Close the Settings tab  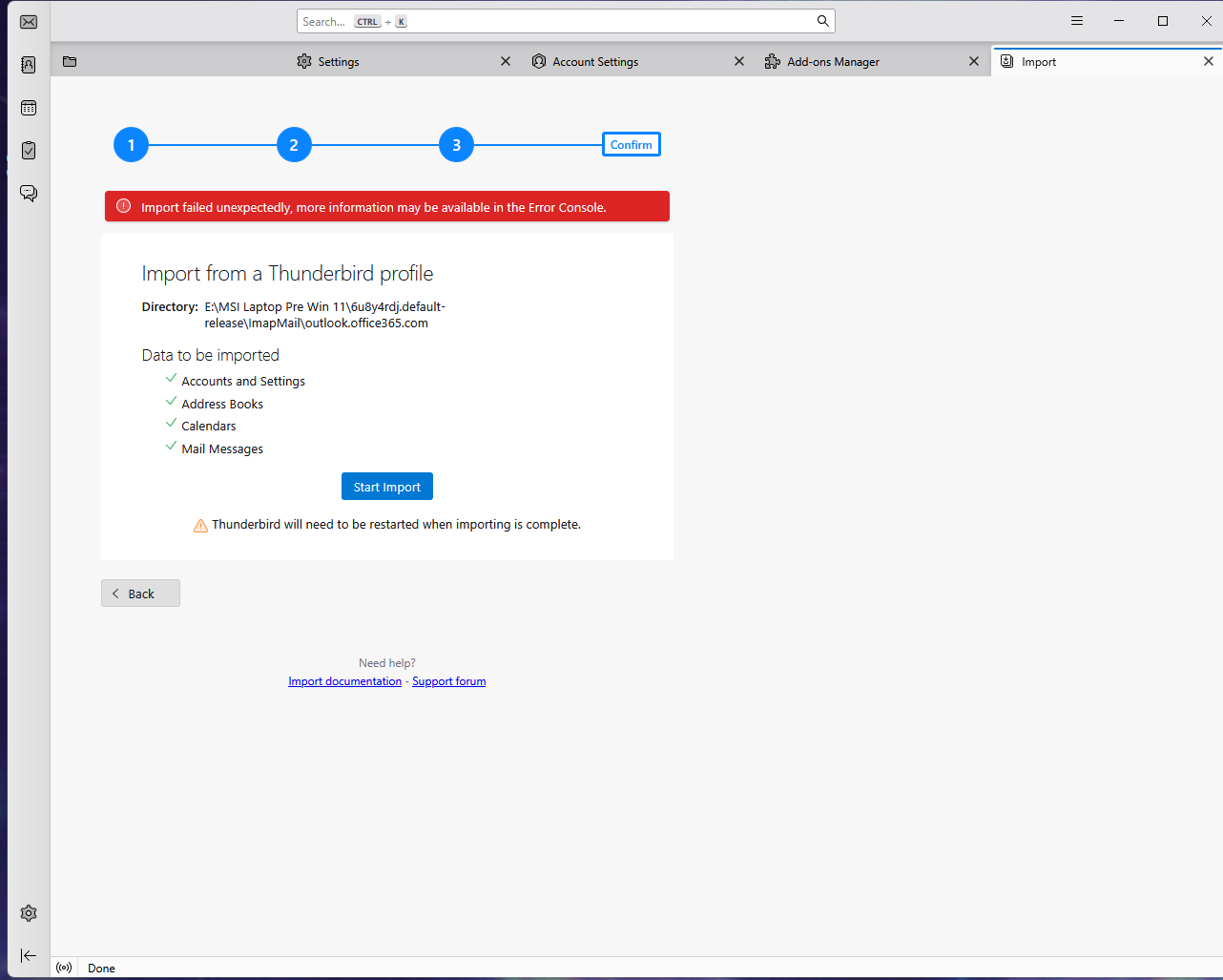click(506, 61)
